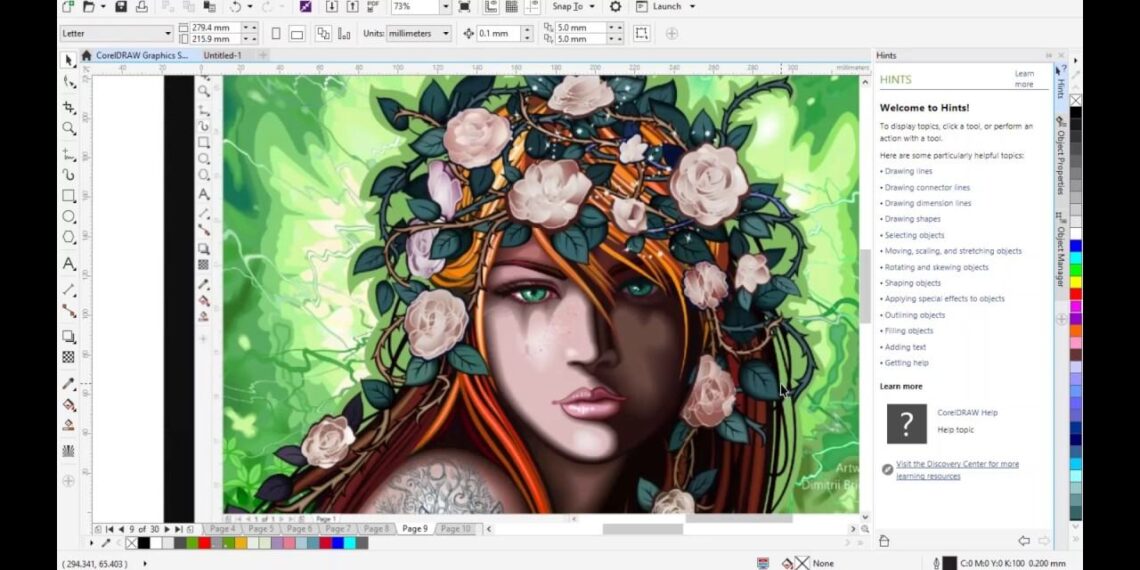Click the CorelDRAW Help link
Image resolution: width=1140 pixels, height=570 pixels.
(967, 412)
